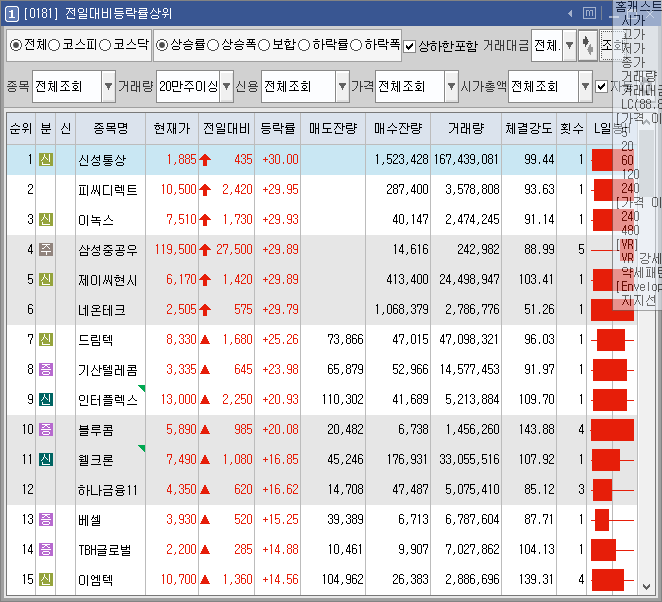The image size is (662, 602).
Task: Click the 신 badge icon for 웰크론
Action: click(46, 459)
